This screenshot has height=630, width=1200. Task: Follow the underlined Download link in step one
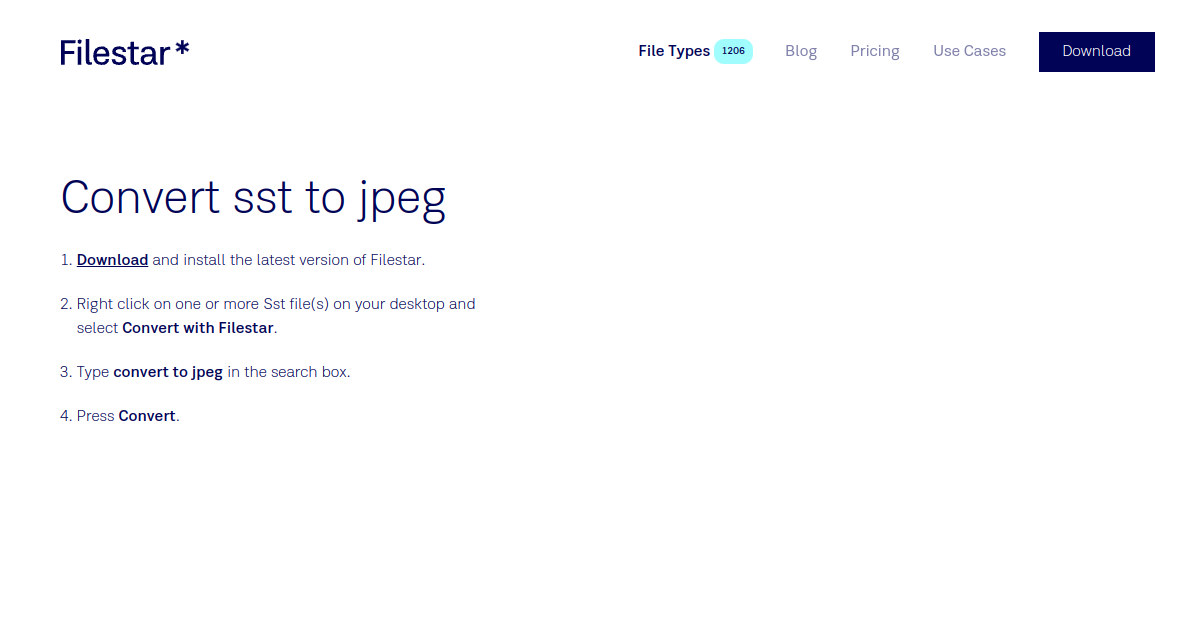pyautogui.click(x=112, y=260)
